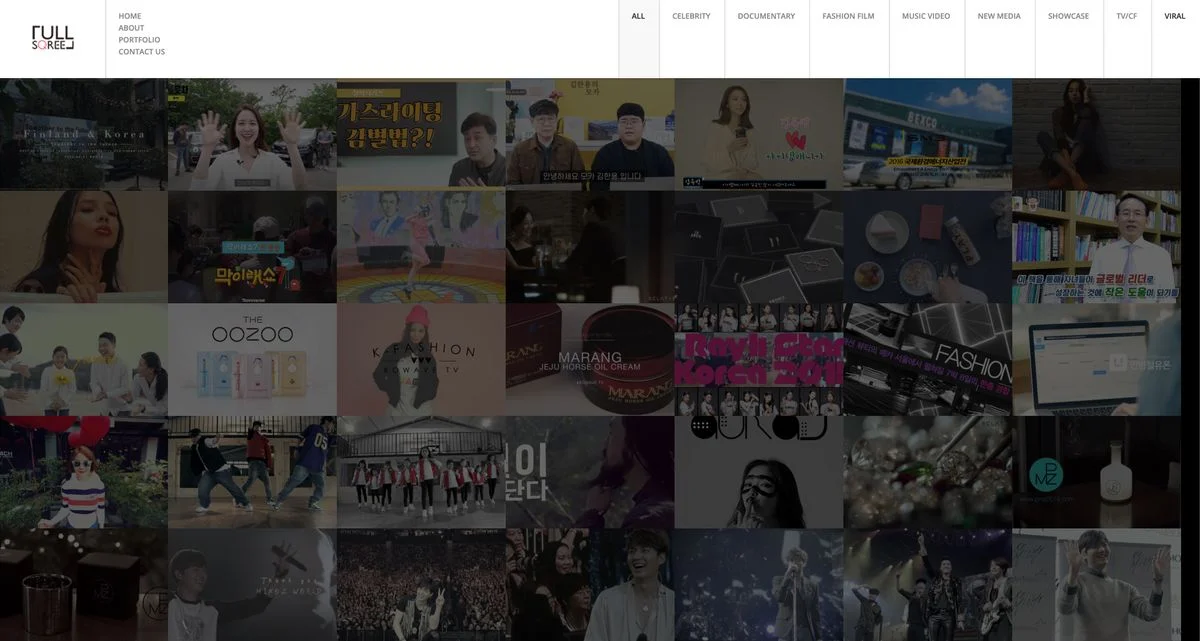This screenshot has width=1200, height=641.
Task: Show FASHION FILM projects
Action: 848,16
